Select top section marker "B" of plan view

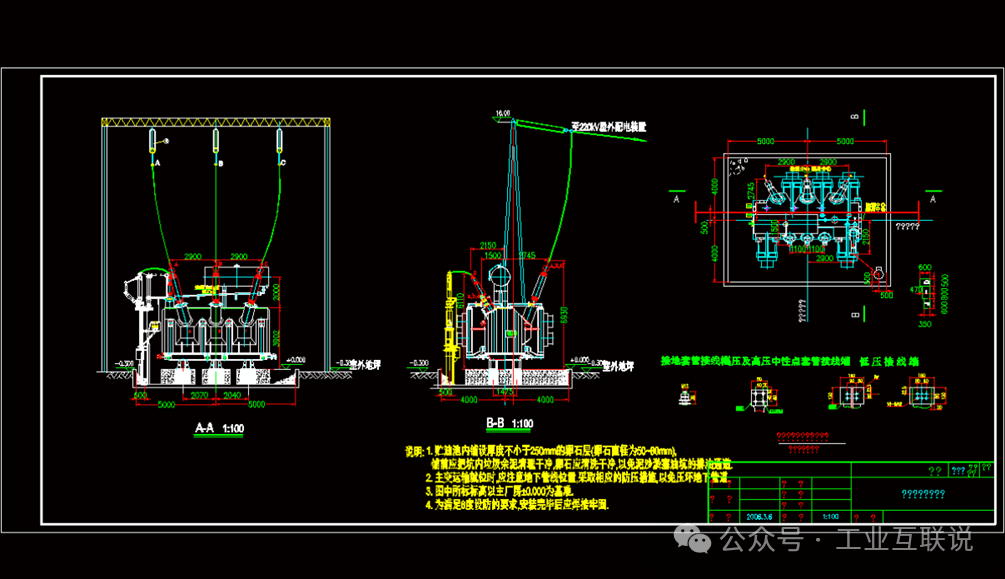(x=854, y=117)
